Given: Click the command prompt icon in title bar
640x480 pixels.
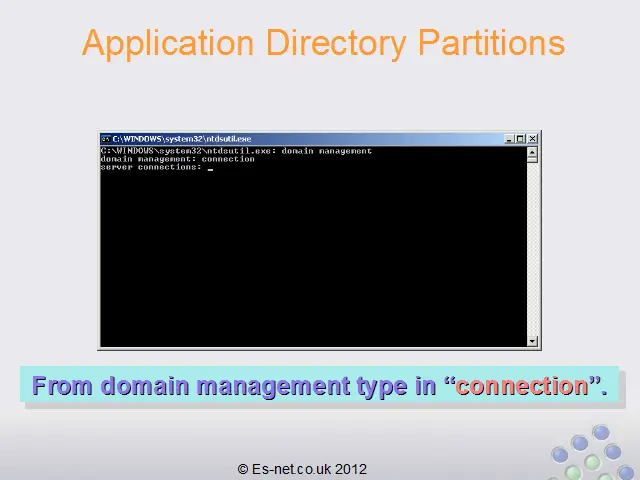Looking at the screenshot, I should click(x=105, y=138).
